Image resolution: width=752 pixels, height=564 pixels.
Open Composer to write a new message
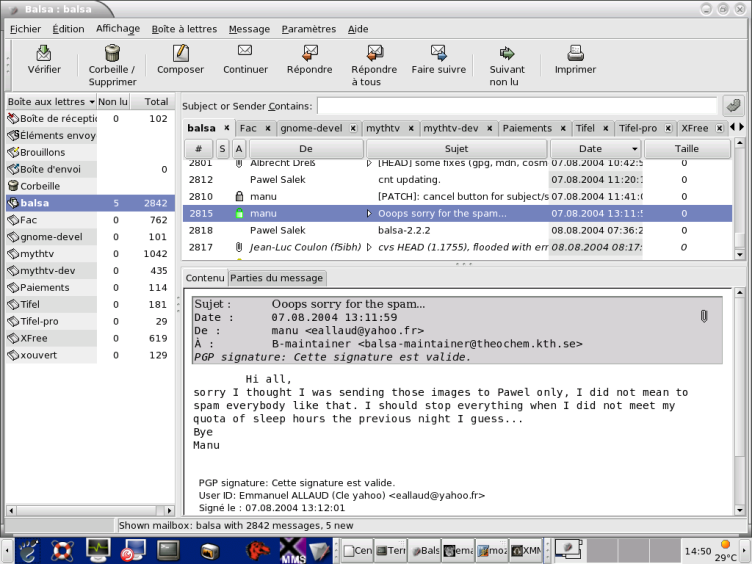click(180, 53)
